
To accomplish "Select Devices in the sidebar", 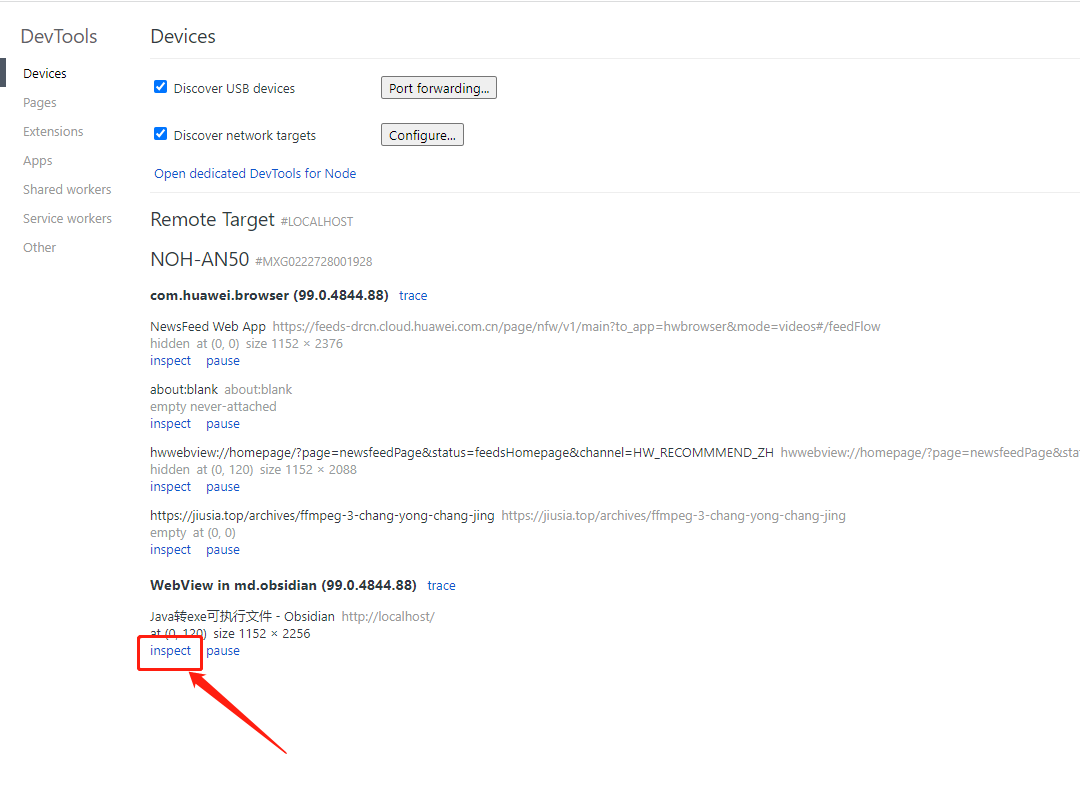I will [45, 73].
